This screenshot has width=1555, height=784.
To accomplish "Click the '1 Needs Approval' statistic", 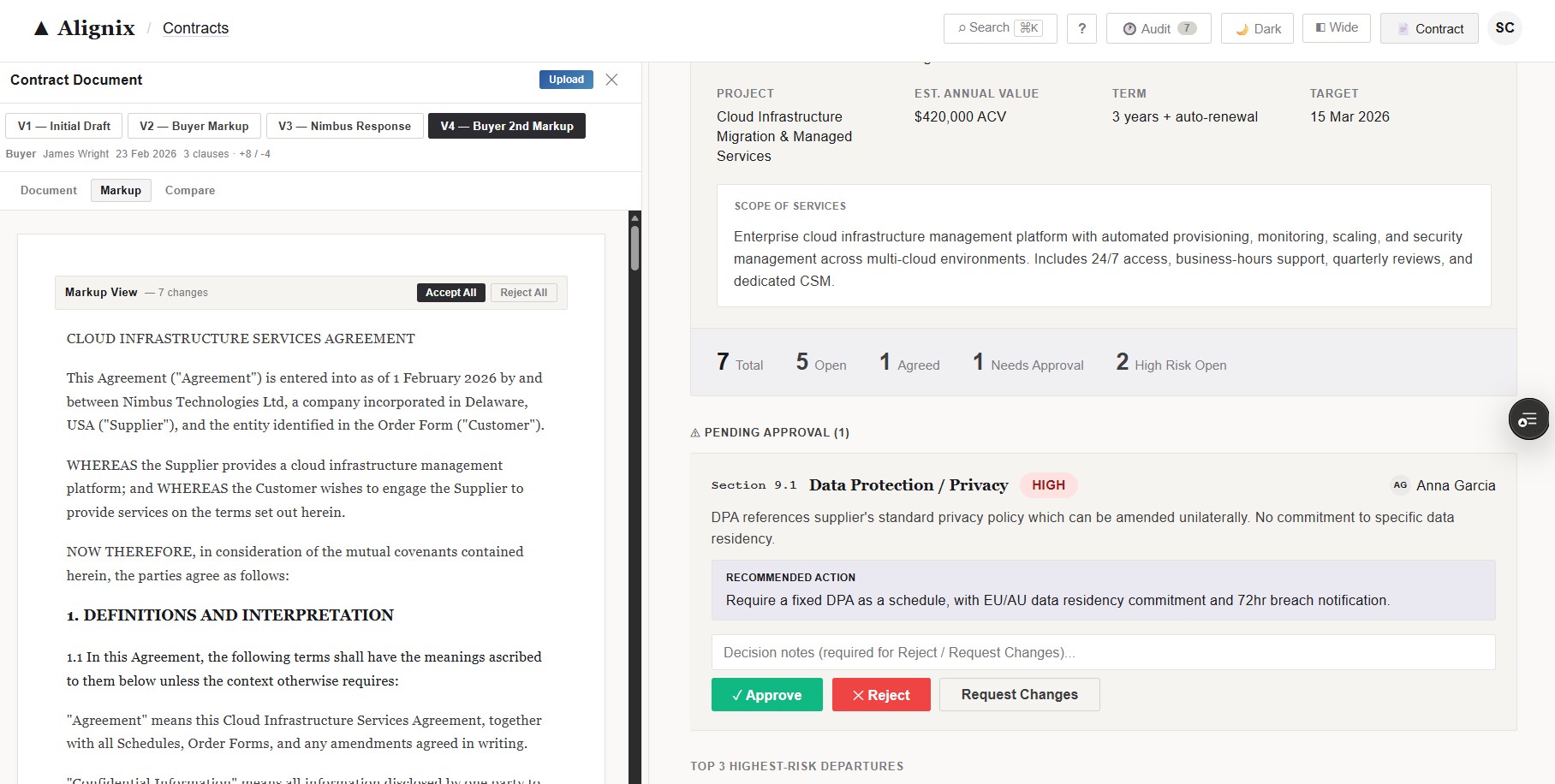I will (x=1028, y=363).
